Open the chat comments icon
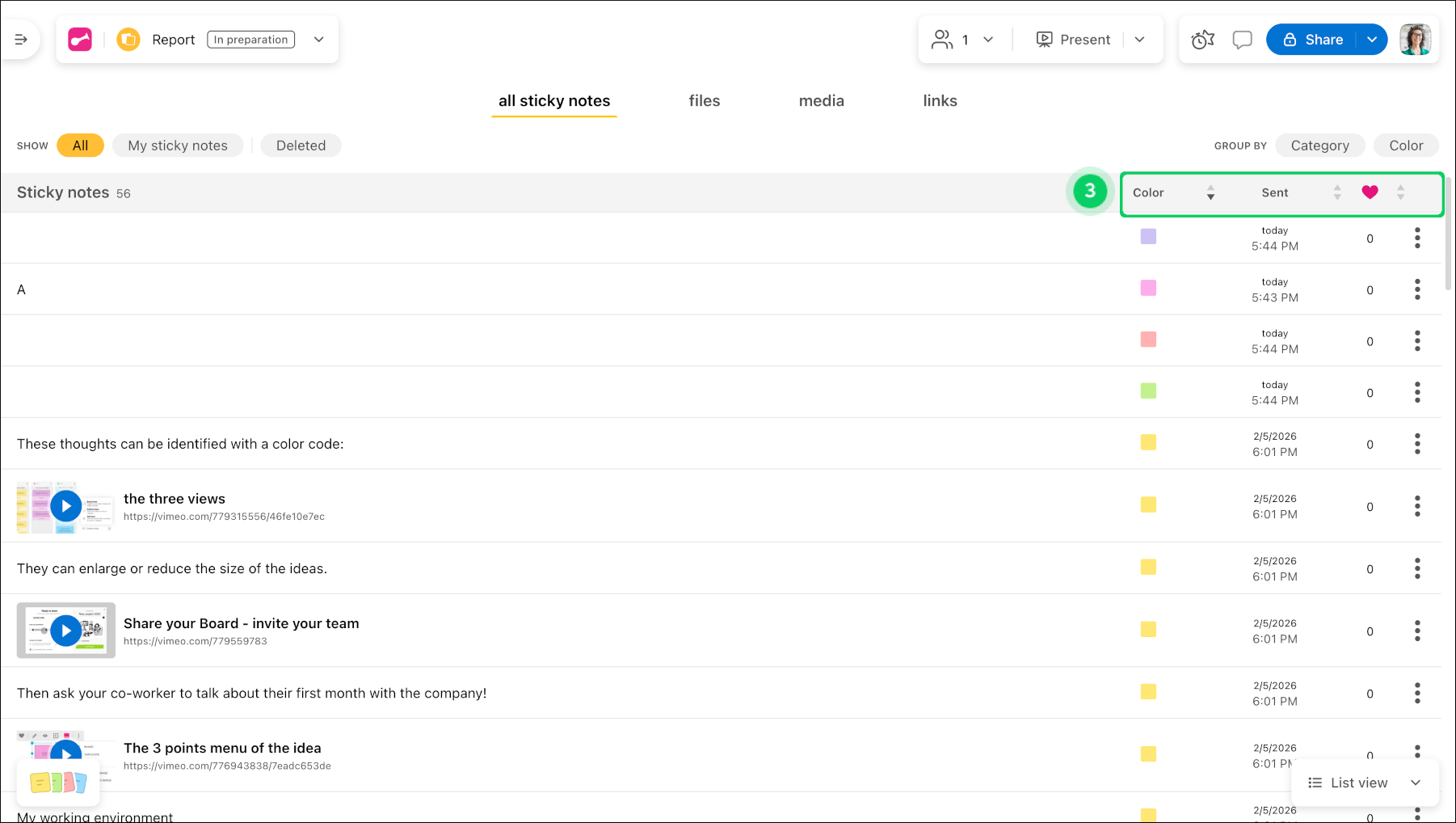Image resolution: width=1456 pixels, height=823 pixels. click(x=1242, y=40)
